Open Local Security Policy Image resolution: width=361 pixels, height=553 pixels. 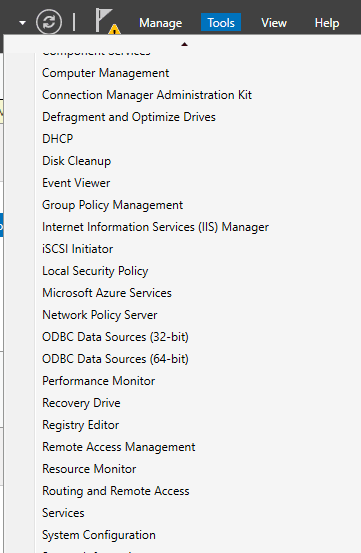pyautogui.click(x=95, y=271)
